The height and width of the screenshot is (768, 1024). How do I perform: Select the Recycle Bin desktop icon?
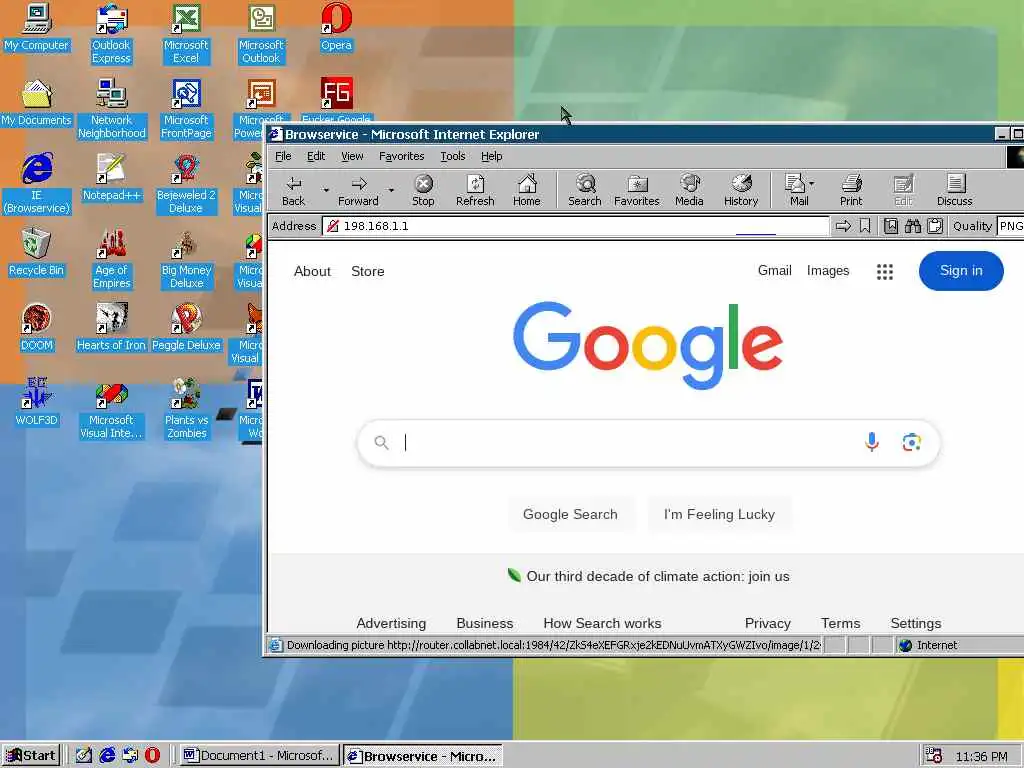[x=37, y=253]
